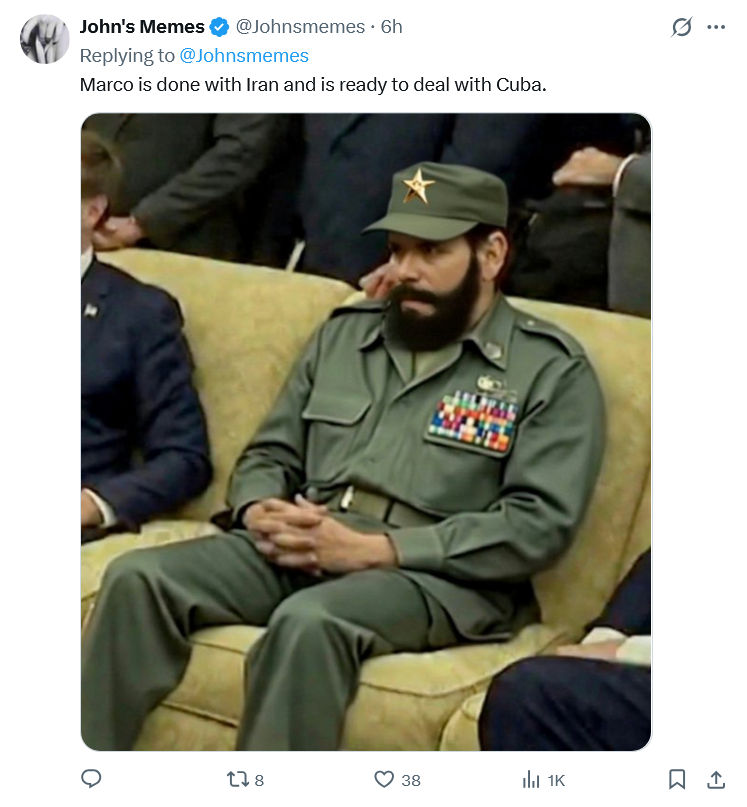Open the tweet via the 6h timestamp

point(392,27)
